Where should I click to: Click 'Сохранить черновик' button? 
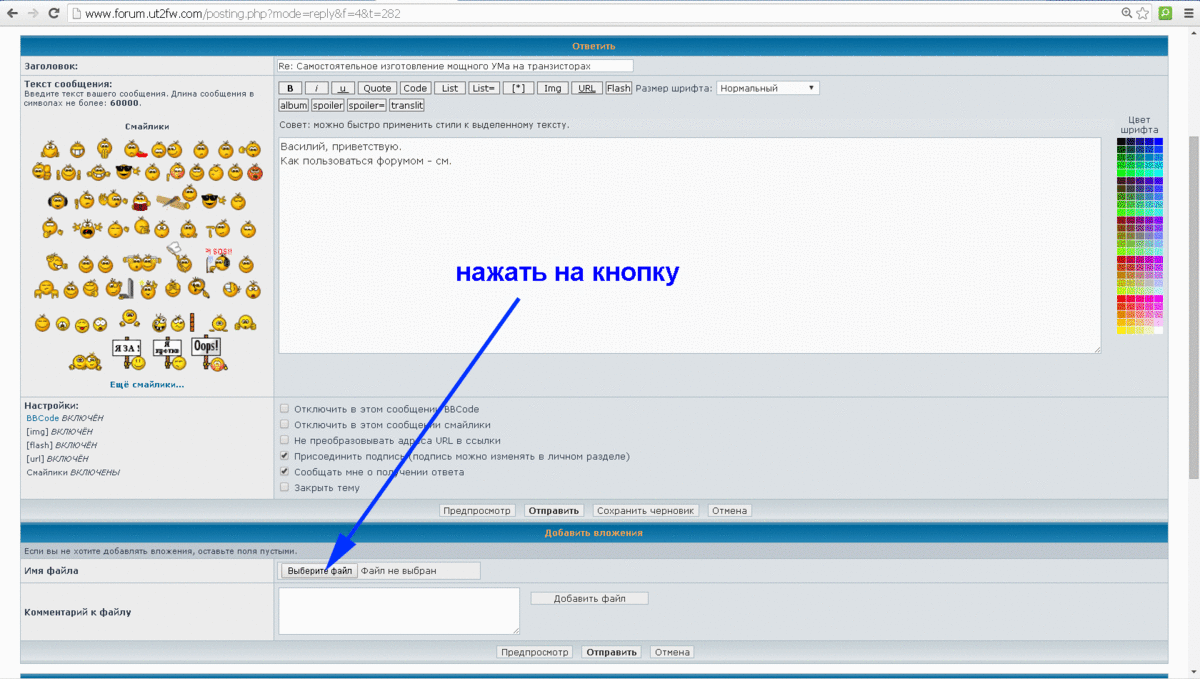646,510
